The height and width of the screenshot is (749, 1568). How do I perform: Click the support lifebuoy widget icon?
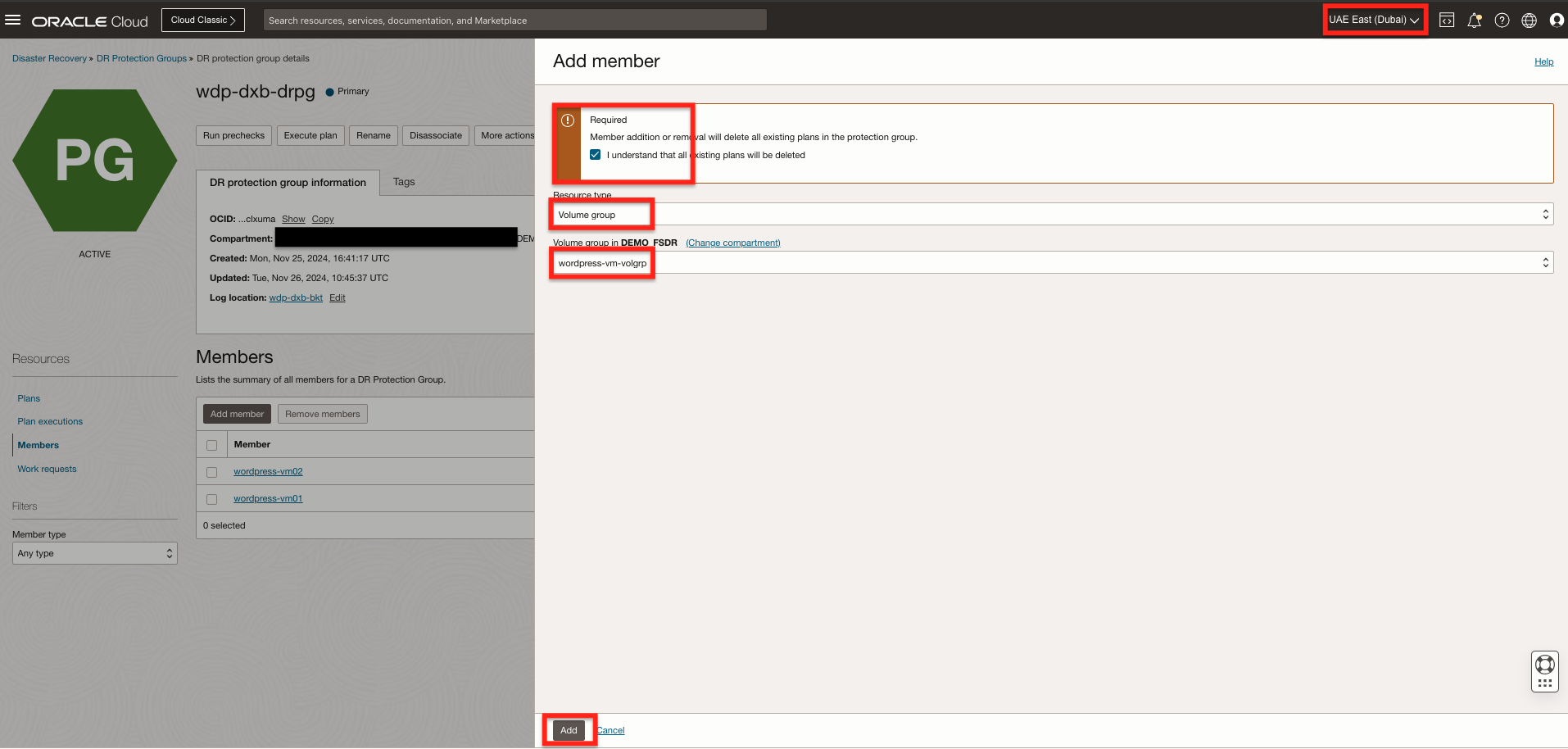click(x=1545, y=664)
